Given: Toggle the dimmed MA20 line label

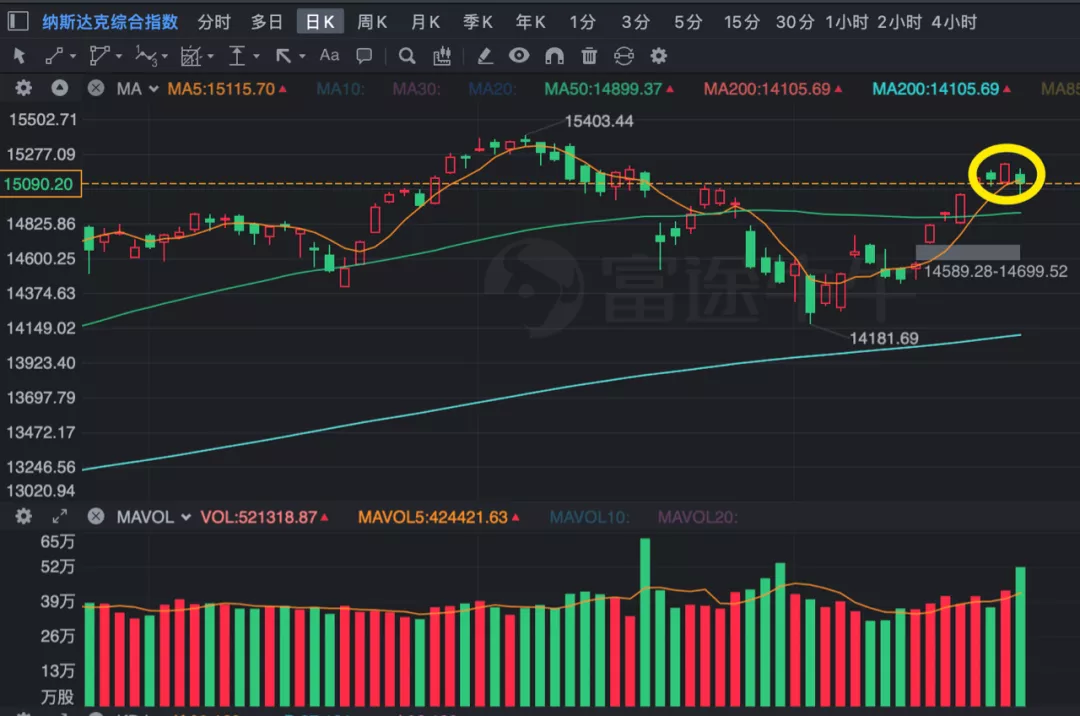Looking at the screenshot, I should (492, 89).
